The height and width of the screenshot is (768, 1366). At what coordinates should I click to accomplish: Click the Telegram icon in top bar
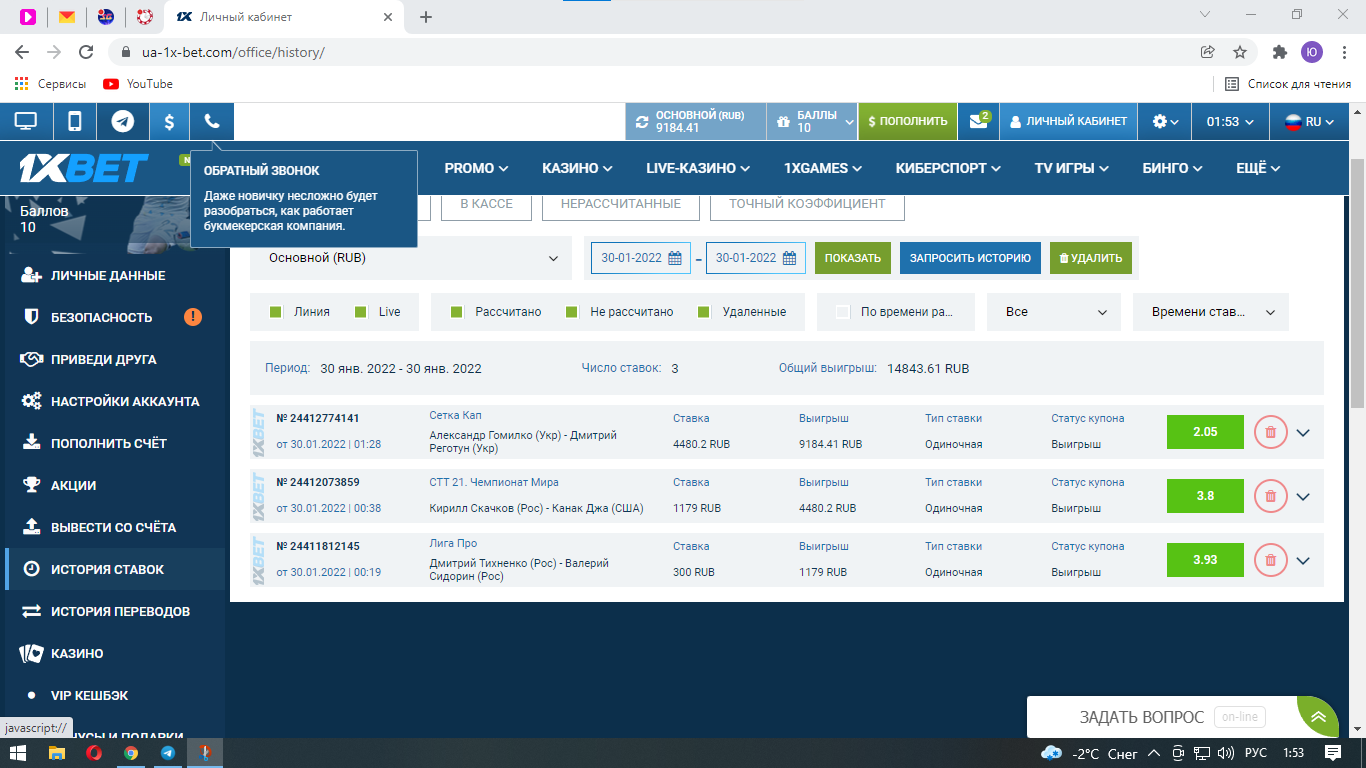(123, 122)
